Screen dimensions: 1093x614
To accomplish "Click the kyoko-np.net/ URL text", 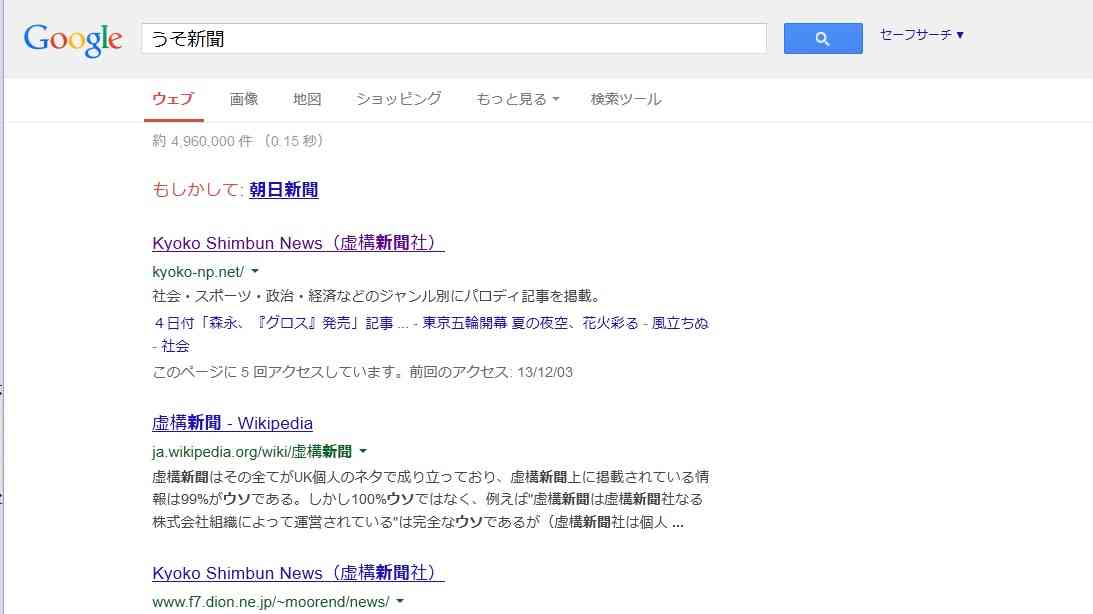I will (x=198, y=272).
